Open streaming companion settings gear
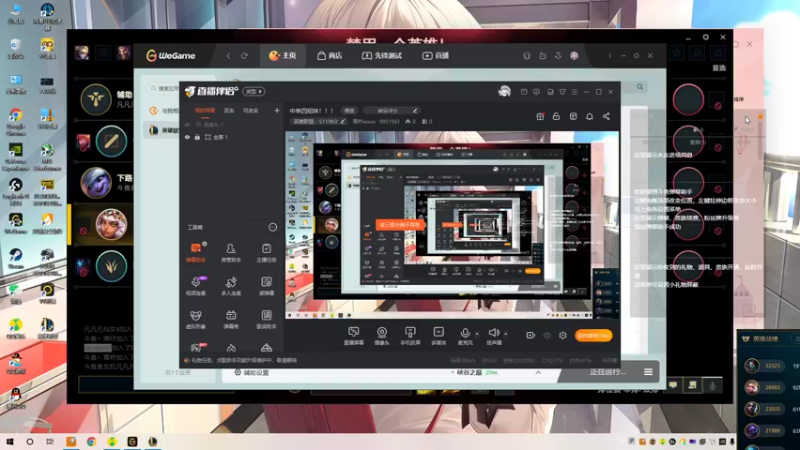 pyautogui.click(x=563, y=335)
